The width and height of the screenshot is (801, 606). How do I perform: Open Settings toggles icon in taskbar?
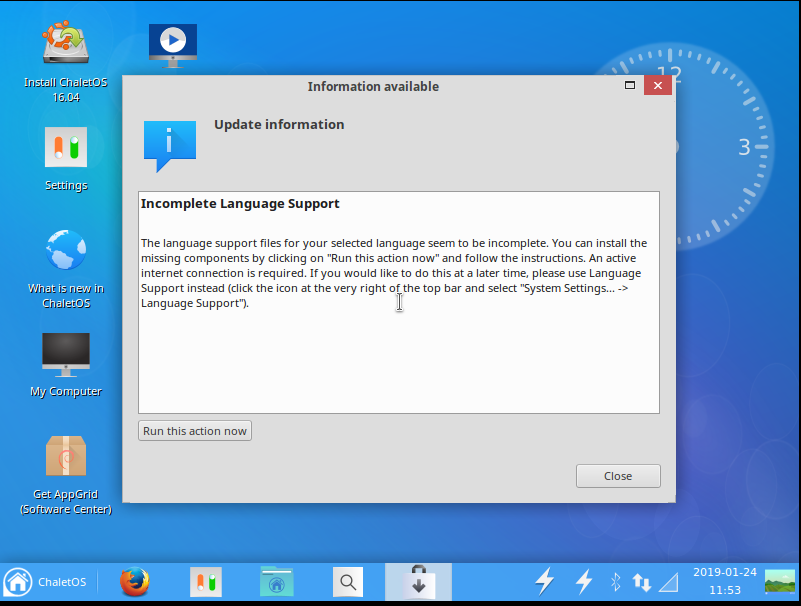click(206, 582)
